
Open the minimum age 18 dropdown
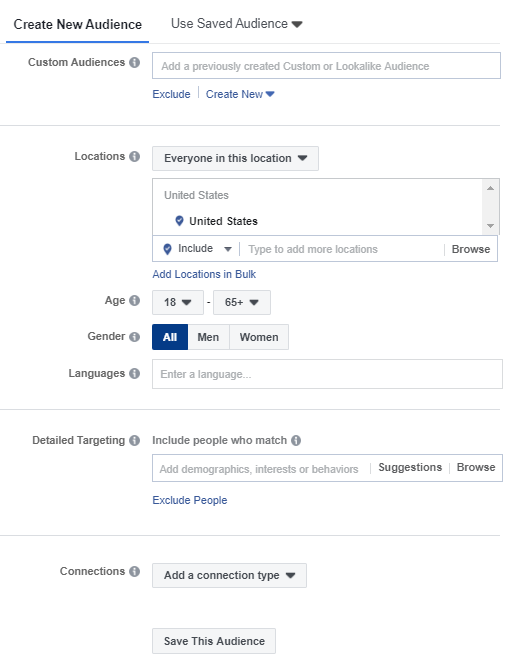coord(178,302)
